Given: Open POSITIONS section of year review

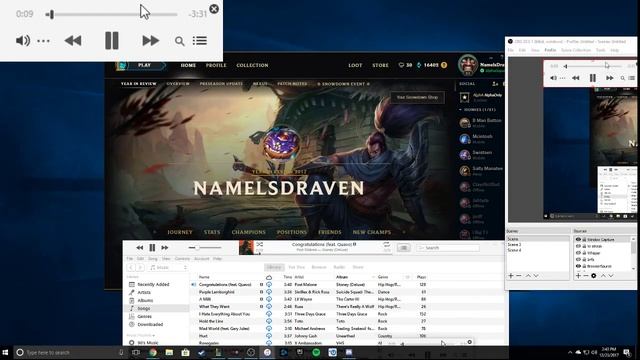Looking at the screenshot, I should point(291,232).
